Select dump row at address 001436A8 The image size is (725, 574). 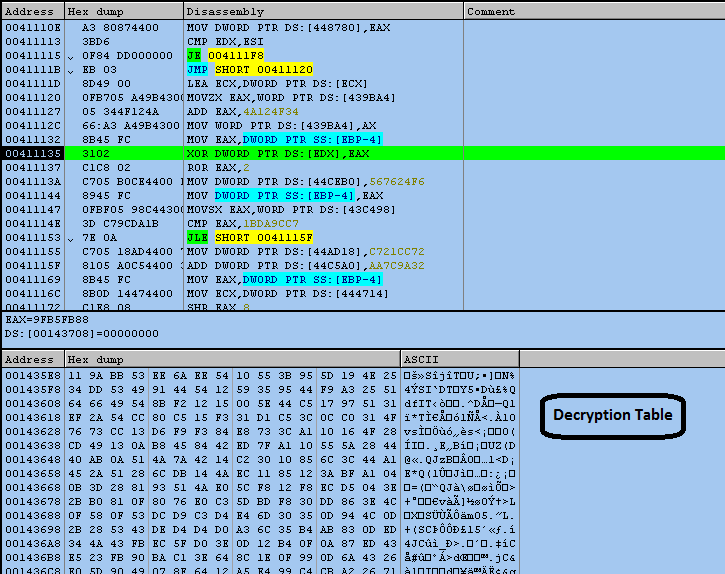(260, 543)
